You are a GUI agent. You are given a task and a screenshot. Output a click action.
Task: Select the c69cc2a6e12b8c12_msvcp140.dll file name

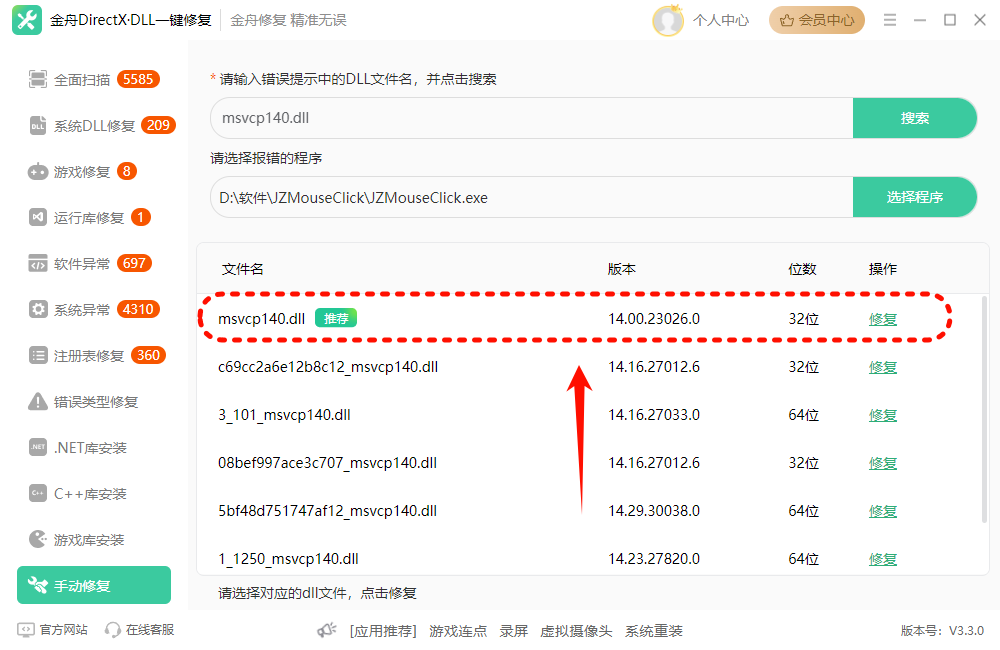tap(328, 367)
